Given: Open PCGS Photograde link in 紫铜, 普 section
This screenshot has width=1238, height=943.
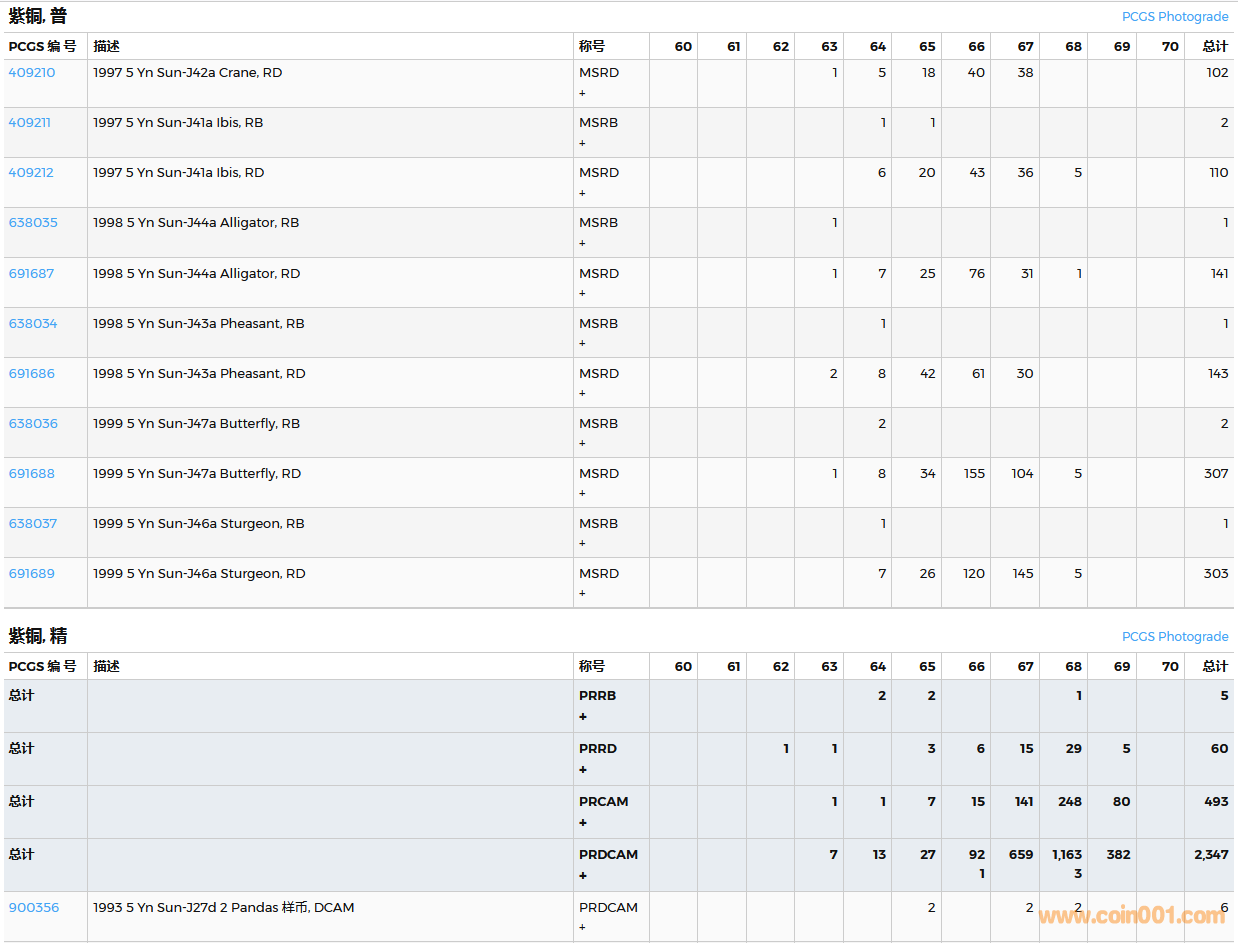Looking at the screenshot, I should (1175, 17).
